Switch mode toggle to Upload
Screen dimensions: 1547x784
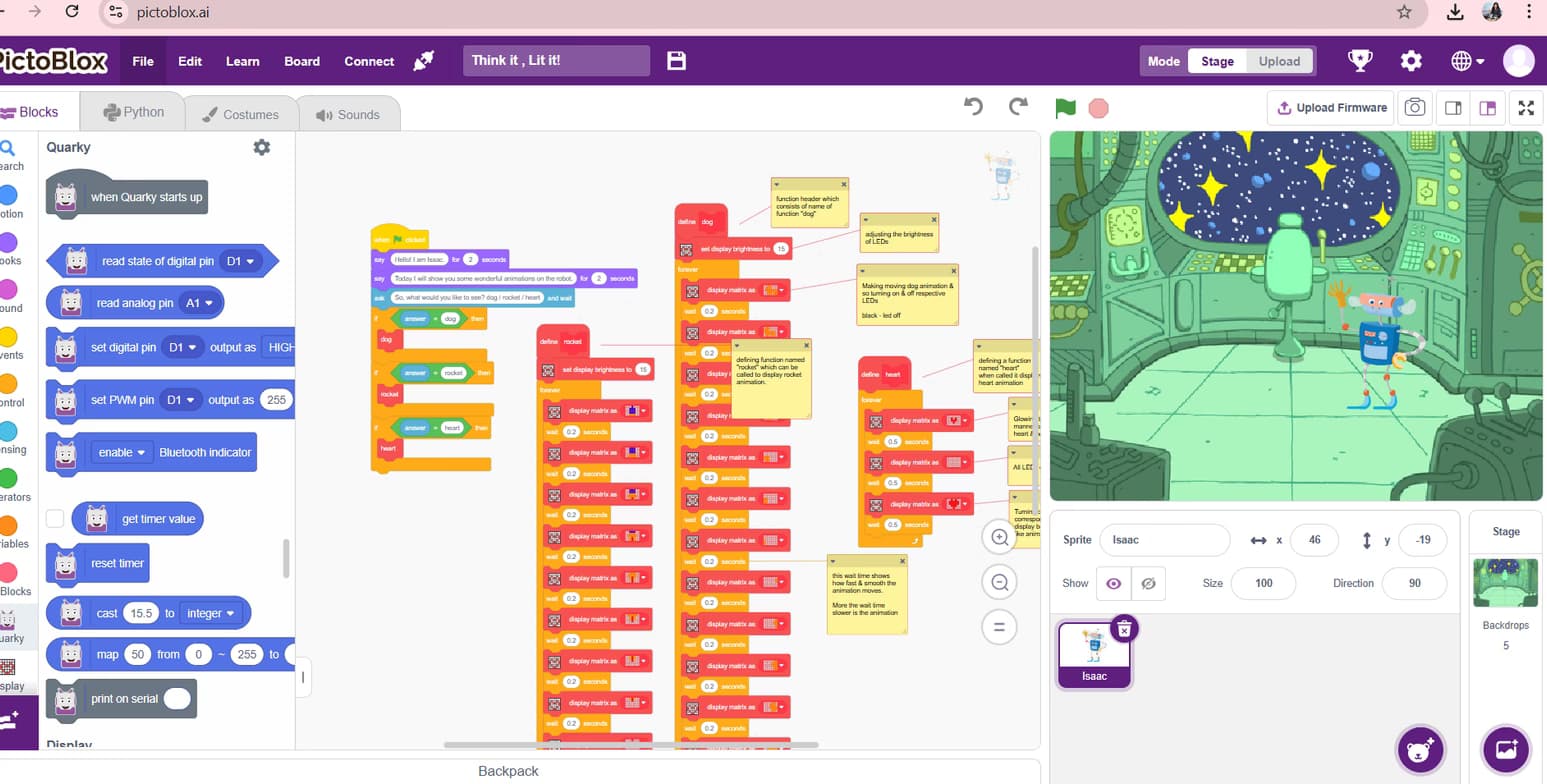[1278, 61]
